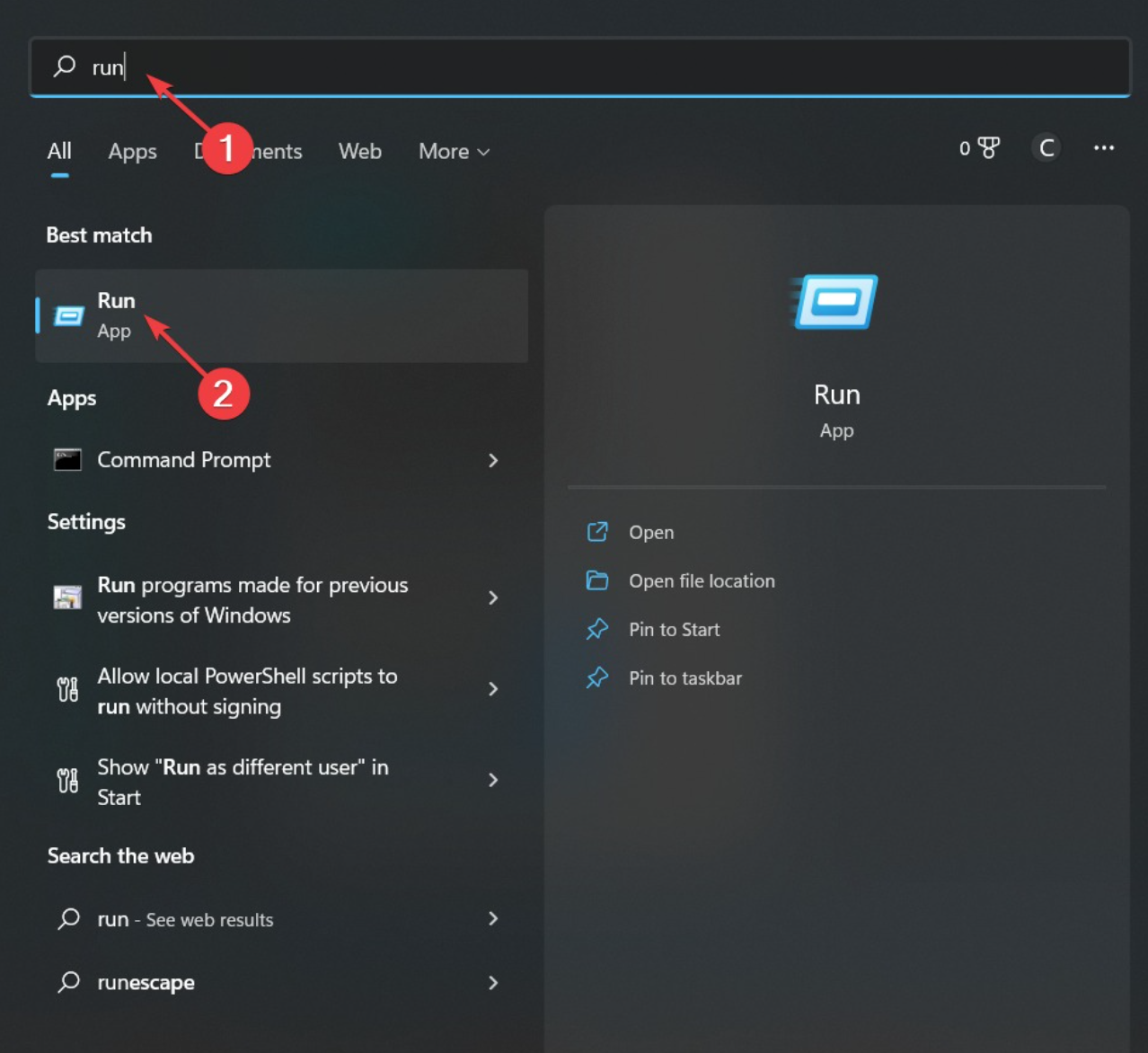Click Open in the Run preview pane
Screen dimensions: 1148x1053
click(651, 532)
